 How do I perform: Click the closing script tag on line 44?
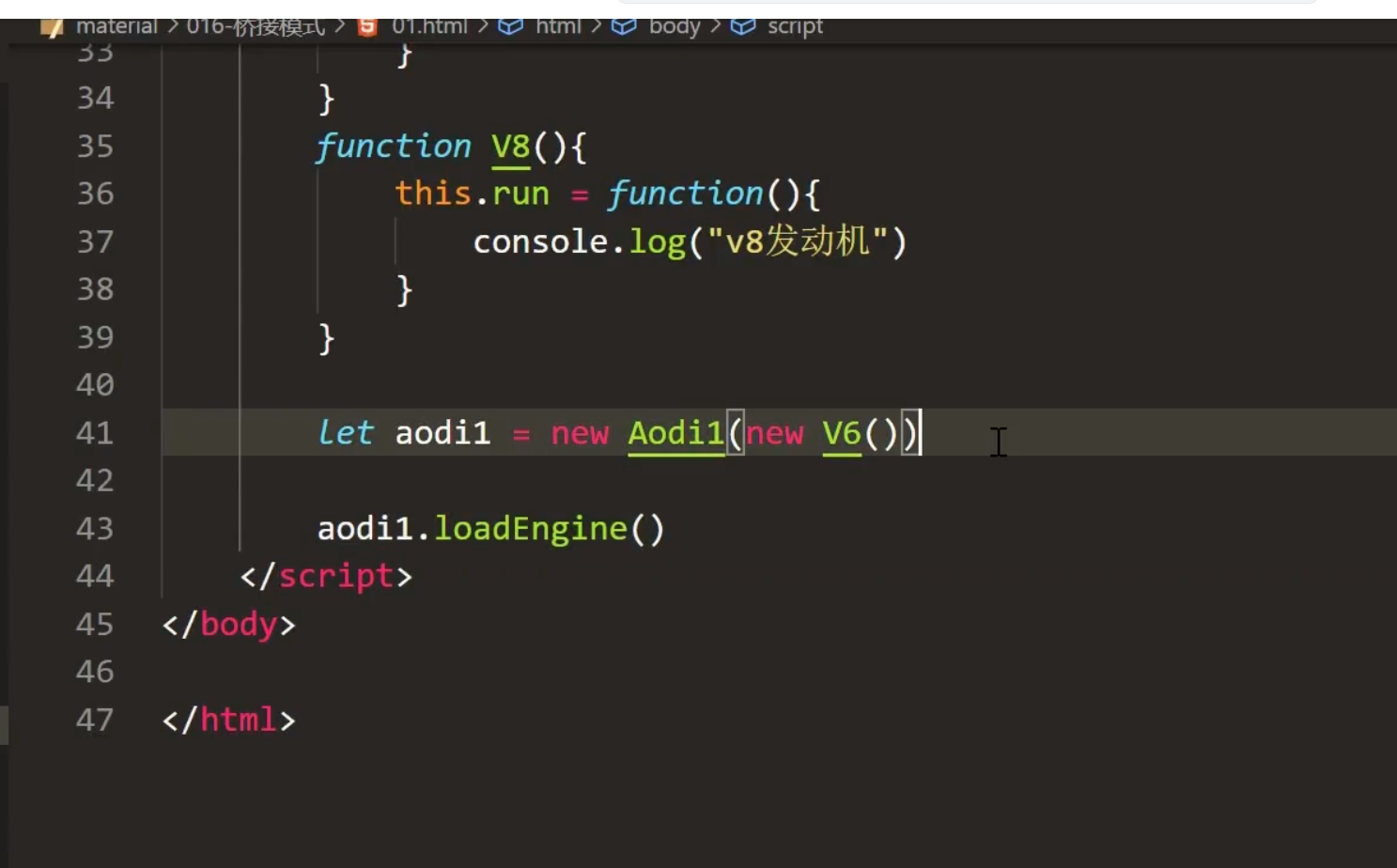tap(326, 577)
